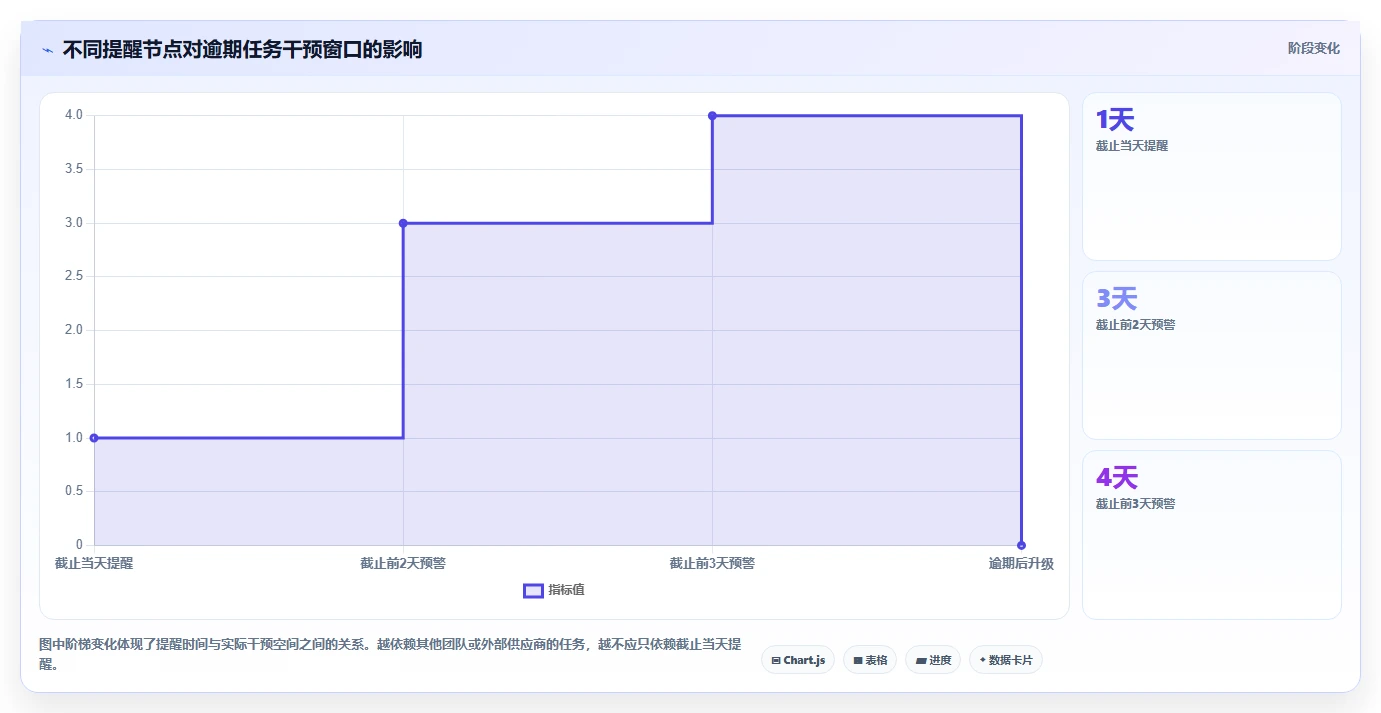Click the 截止前3天预警 caption in the 4天 card
The image size is (1381, 713).
tap(1135, 504)
